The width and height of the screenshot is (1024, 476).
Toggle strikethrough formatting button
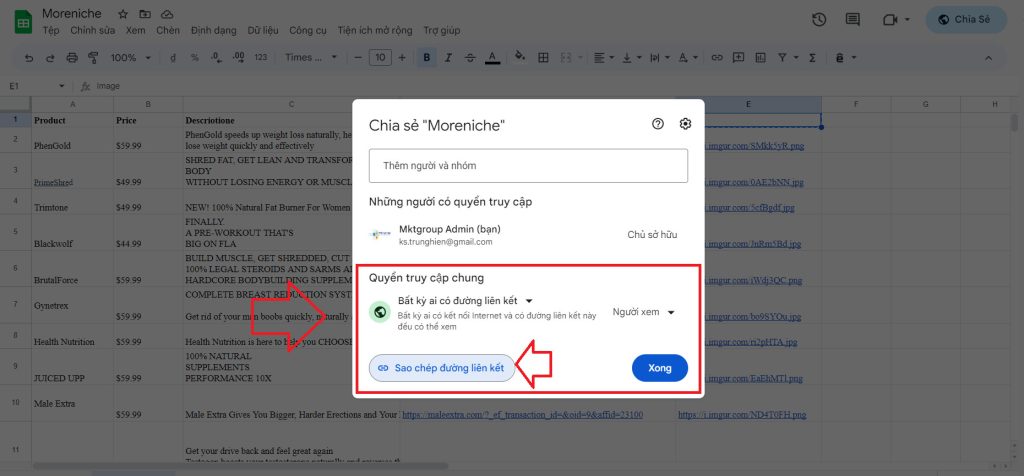coord(470,58)
